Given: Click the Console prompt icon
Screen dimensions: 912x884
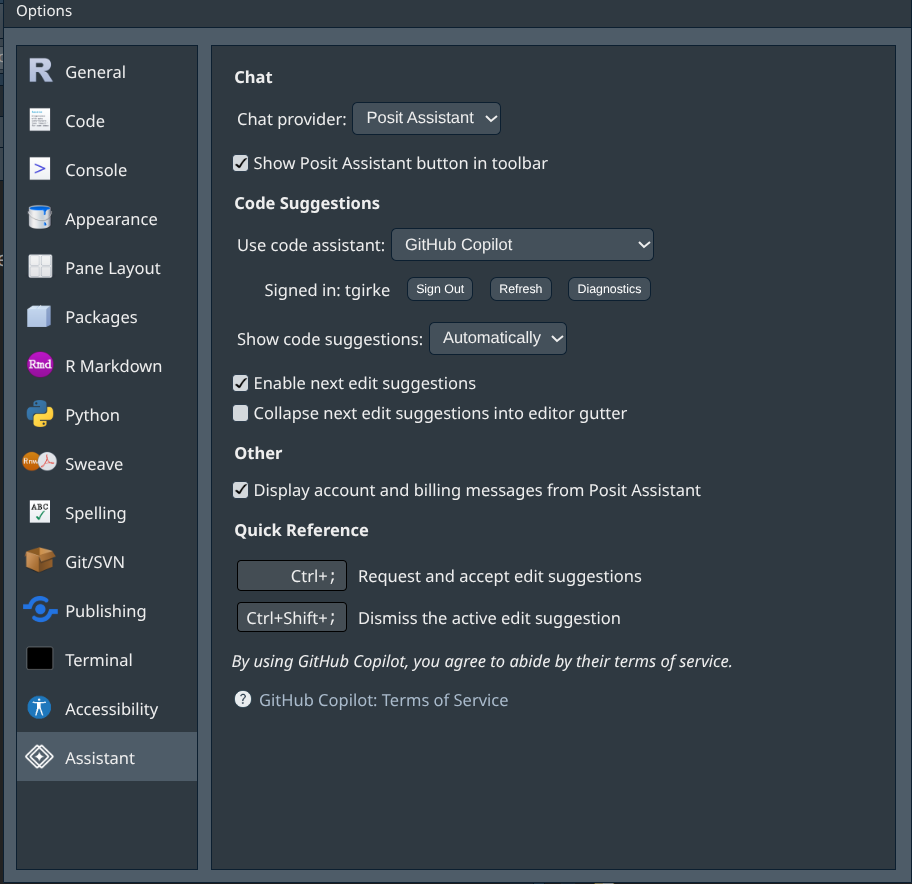Looking at the screenshot, I should 40,169.
